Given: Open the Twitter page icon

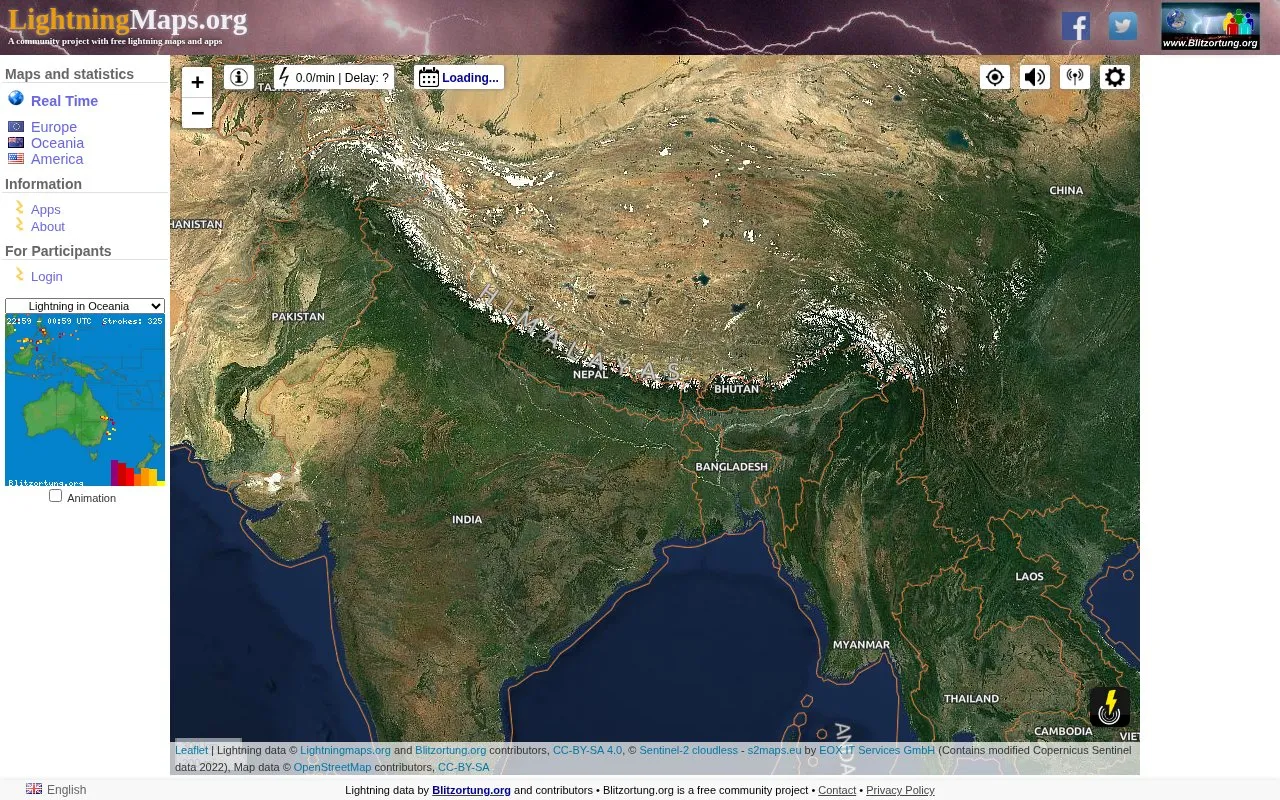Looking at the screenshot, I should click(x=1123, y=26).
